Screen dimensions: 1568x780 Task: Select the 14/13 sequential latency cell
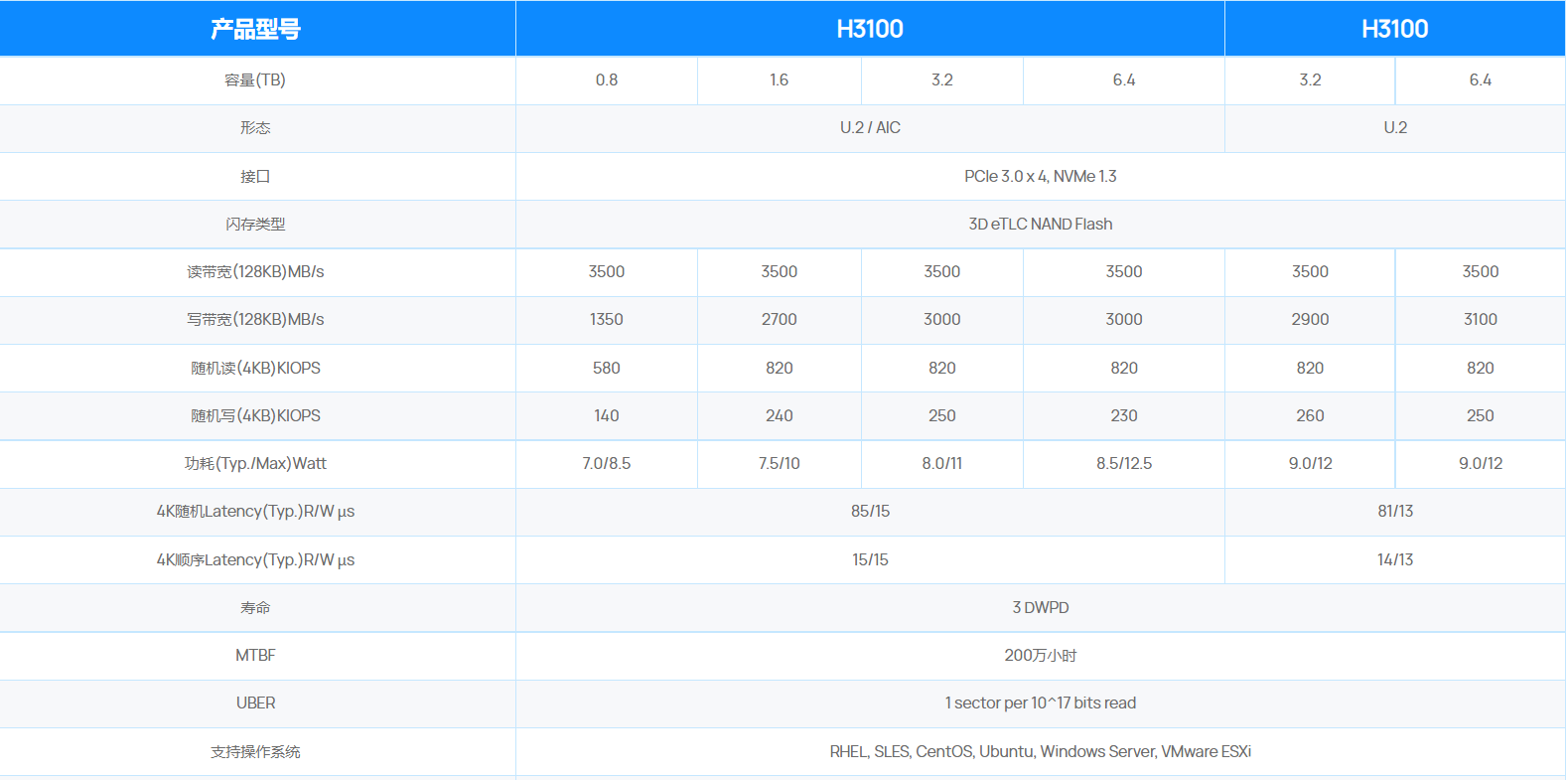point(1394,559)
